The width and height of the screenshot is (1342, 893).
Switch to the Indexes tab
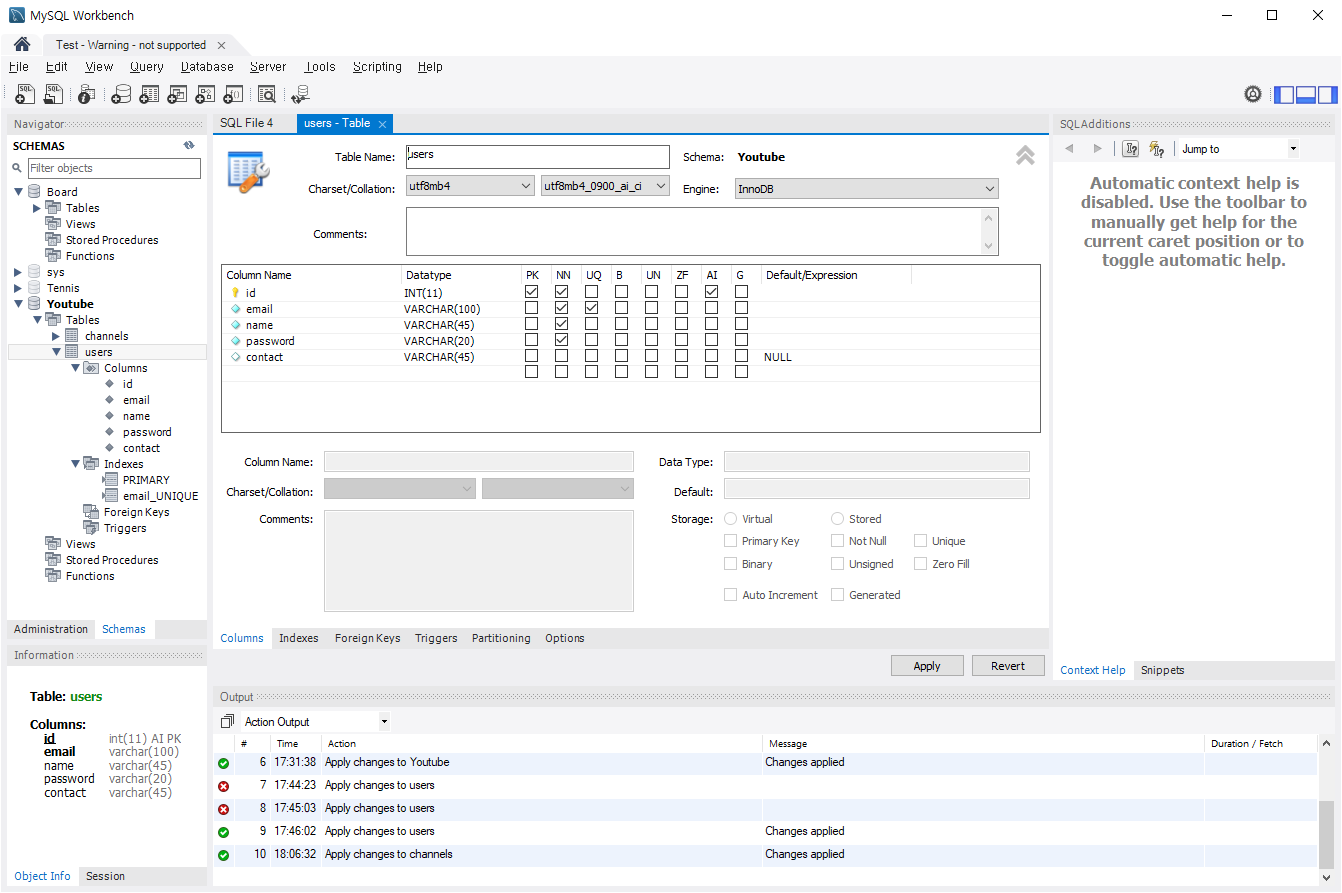[x=298, y=638]
